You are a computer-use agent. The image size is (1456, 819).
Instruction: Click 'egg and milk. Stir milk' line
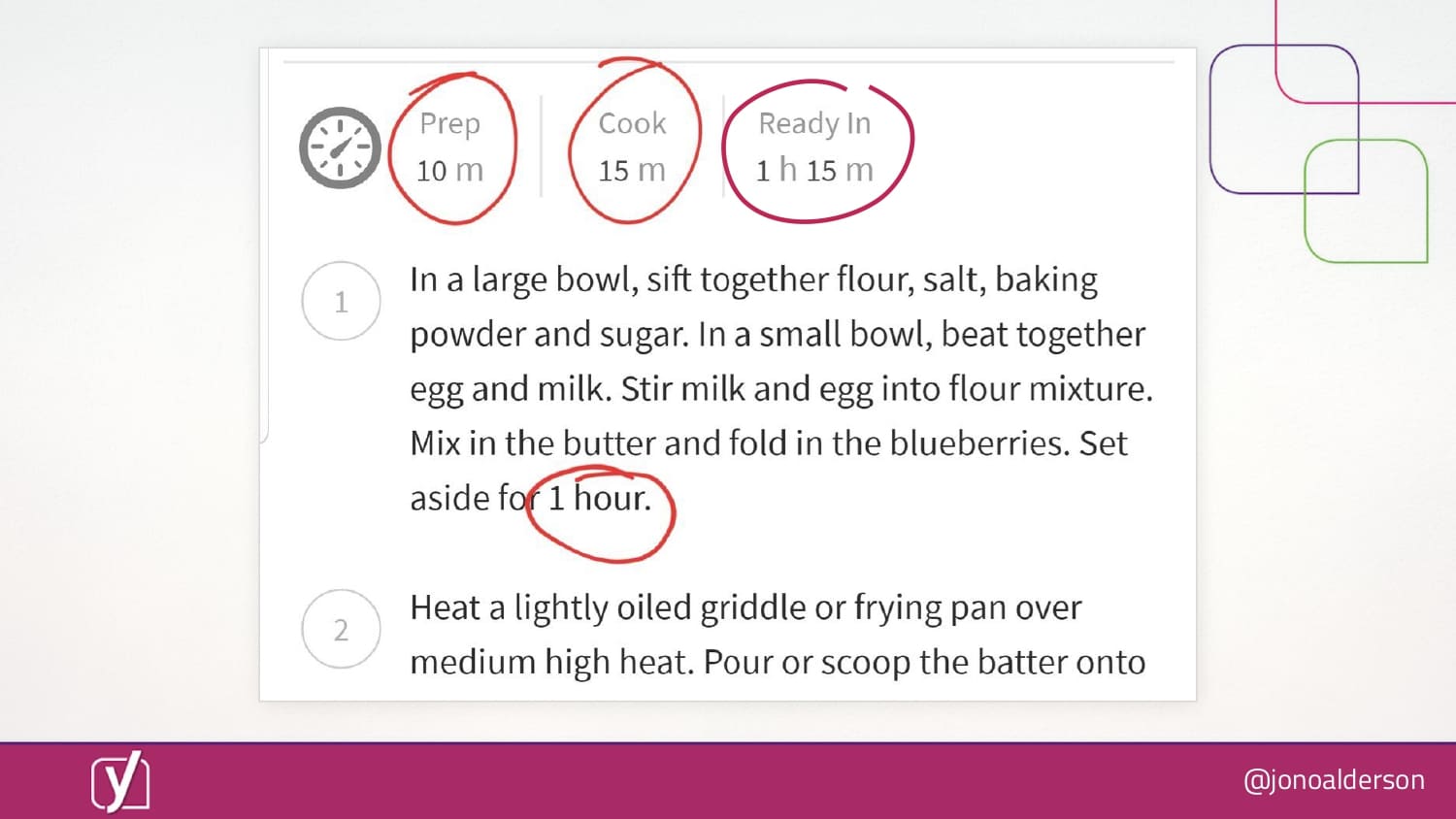pos(781,389)
